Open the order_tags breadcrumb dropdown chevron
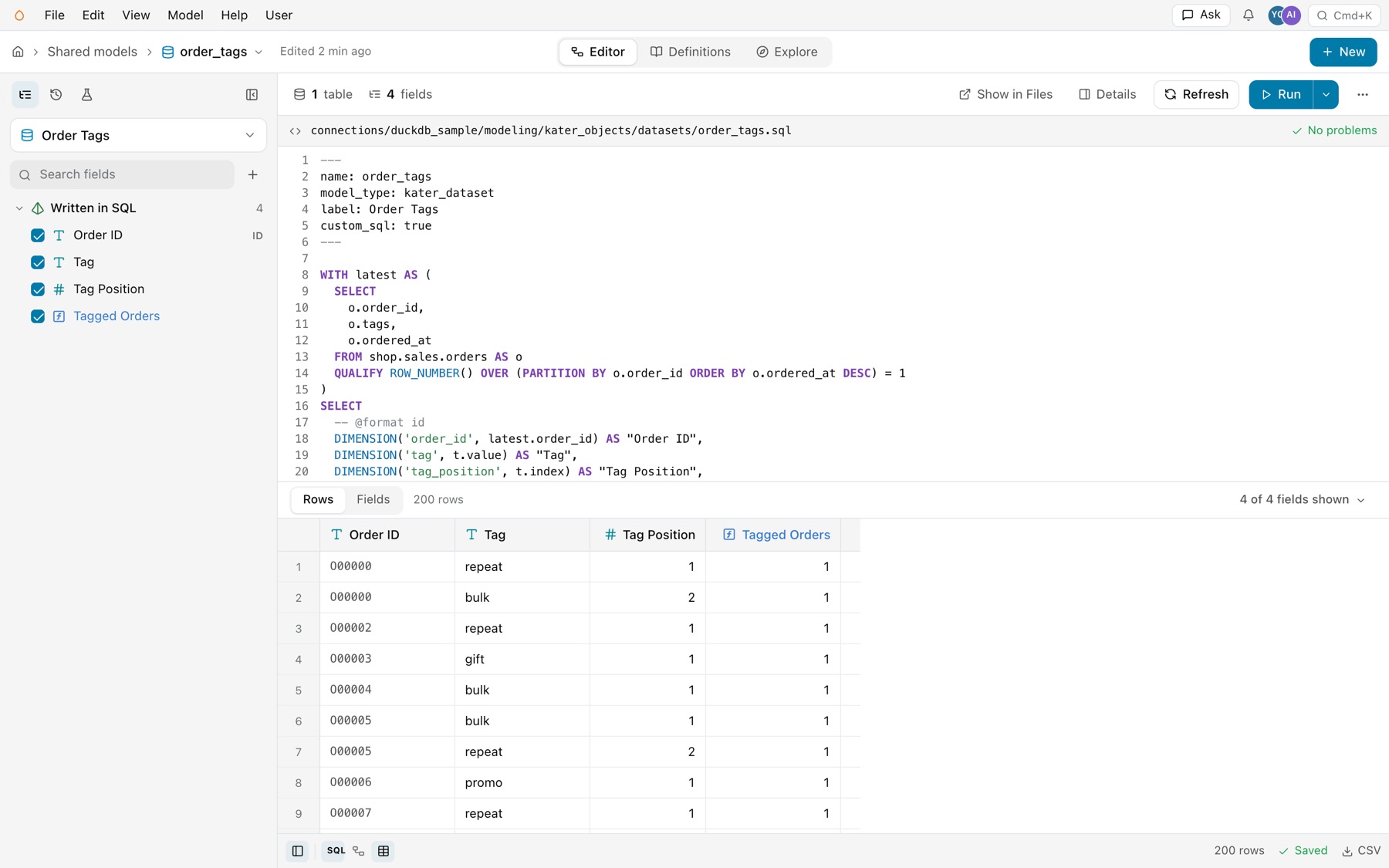 click(x=259, y=52)
